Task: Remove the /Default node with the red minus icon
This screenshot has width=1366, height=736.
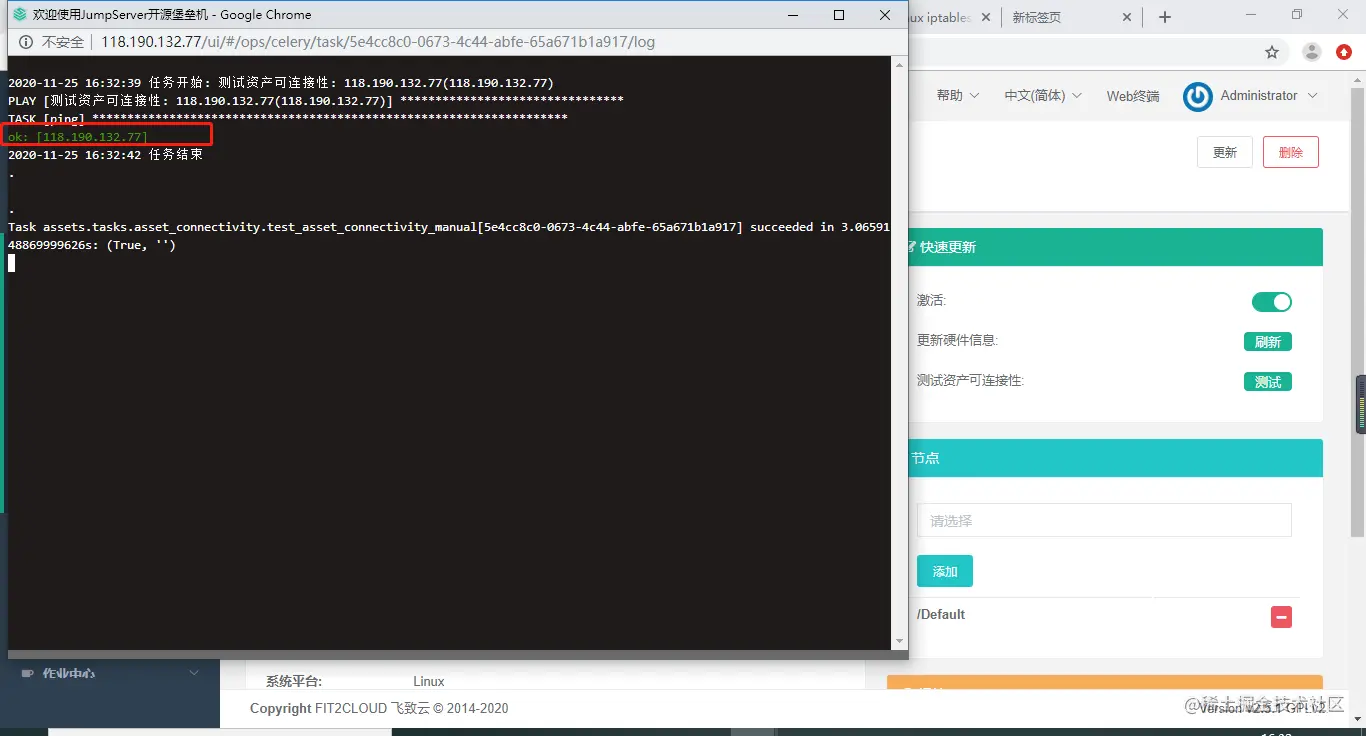Action: (x=1281, y=617)
